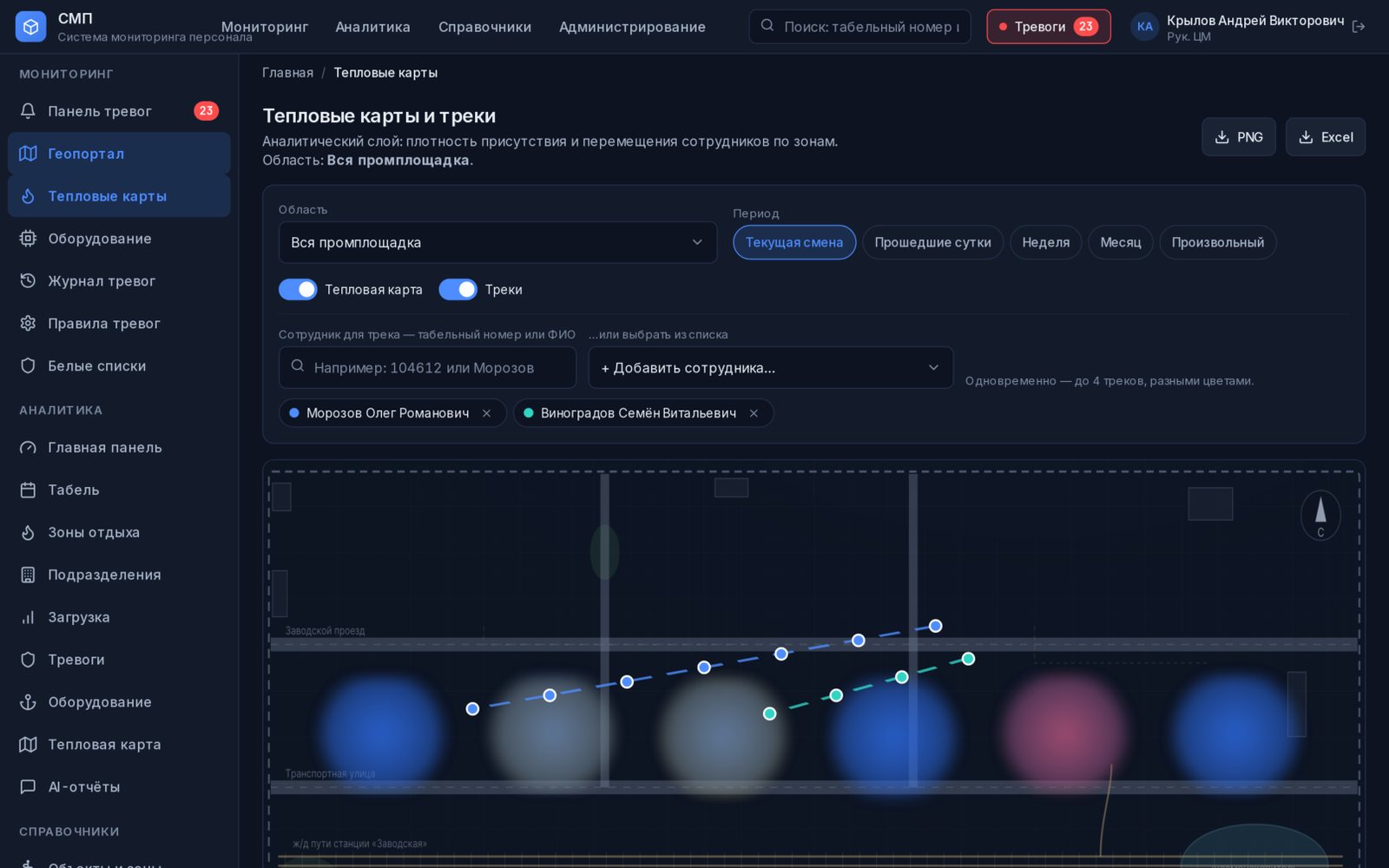Viewport: 1389px width, 868px height.
Task: Open the Тревоги 23 alerts button
Action: 1048,27
